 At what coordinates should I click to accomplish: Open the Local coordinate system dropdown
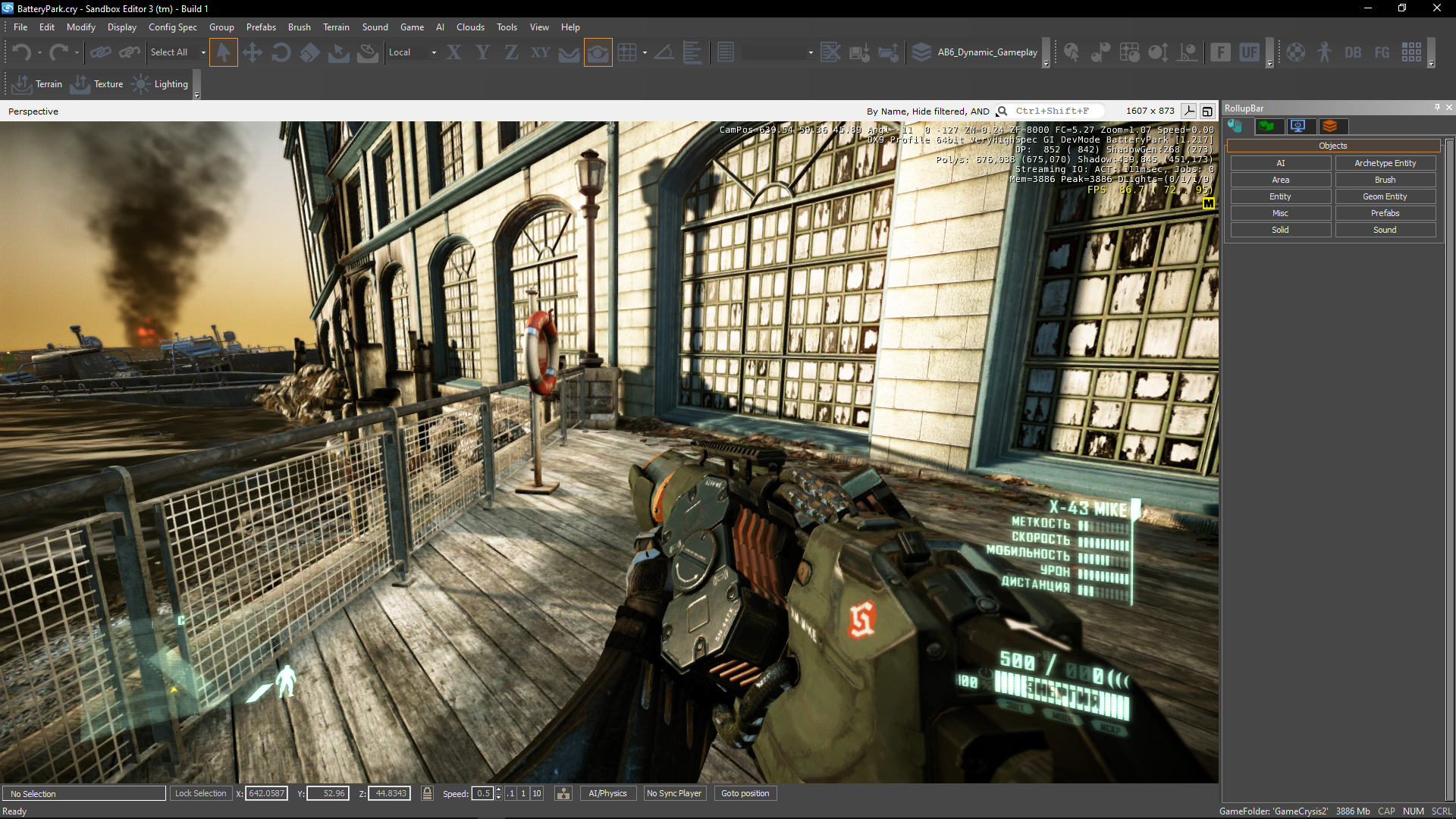(434, 52)
